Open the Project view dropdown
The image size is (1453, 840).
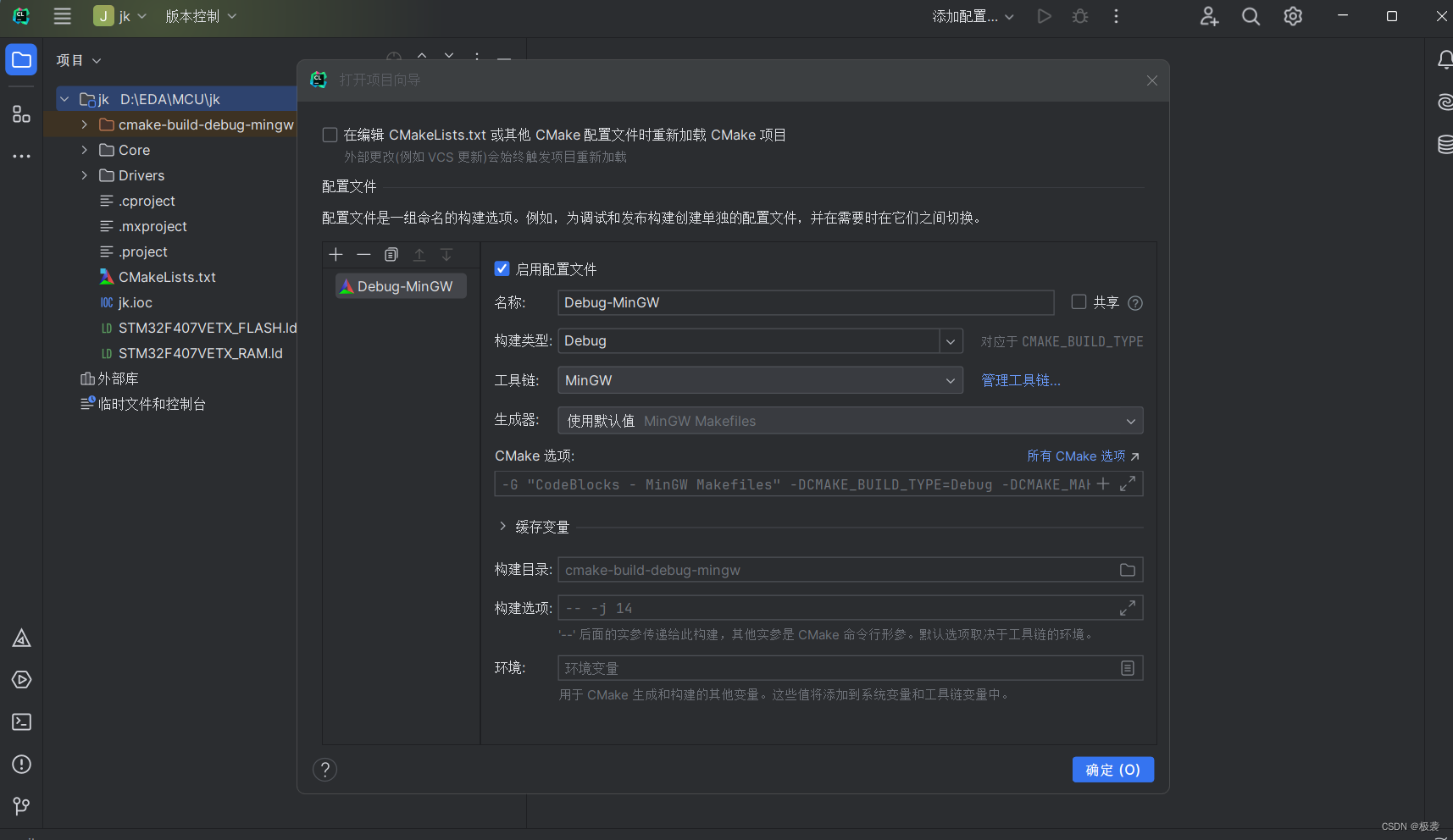point(79,60)
